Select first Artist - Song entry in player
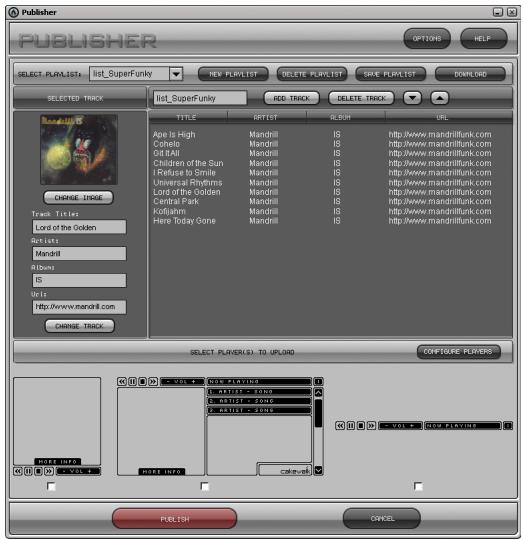The height and width of the screenshot is (540, 523). [x=259, y=392]
